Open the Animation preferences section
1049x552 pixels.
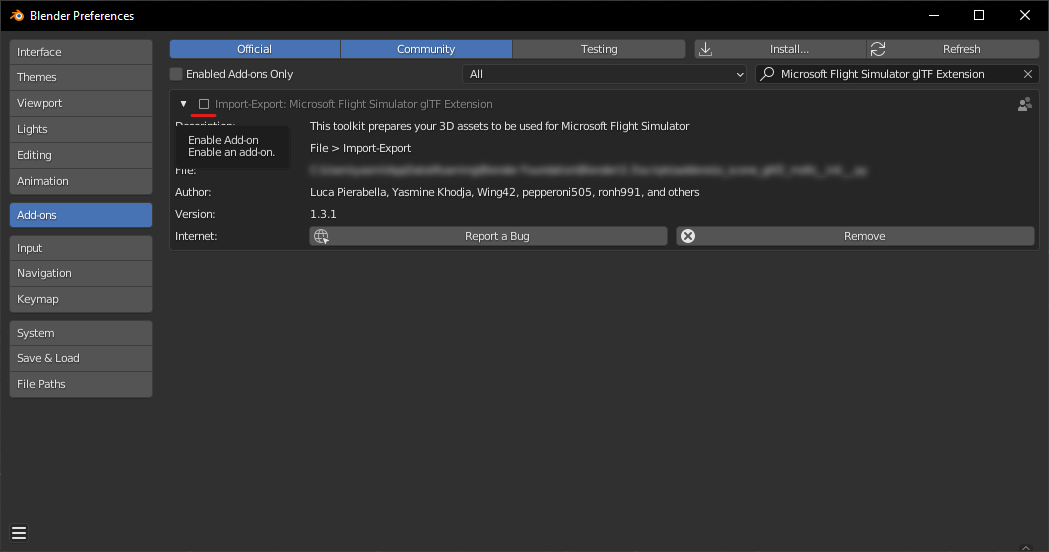(x=81, y=181)
